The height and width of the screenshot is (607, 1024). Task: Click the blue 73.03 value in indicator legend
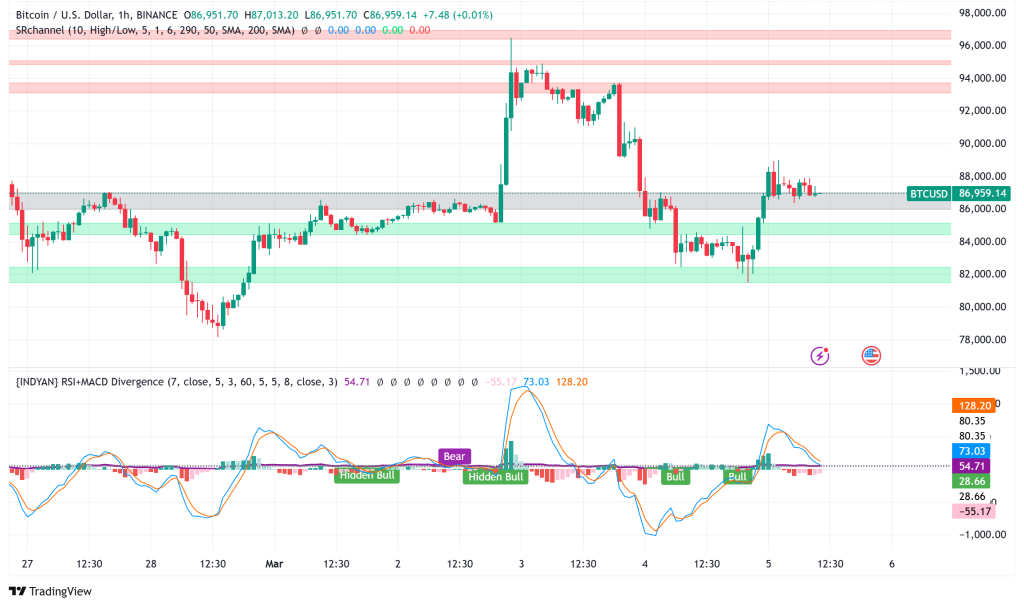pos(536,382)
